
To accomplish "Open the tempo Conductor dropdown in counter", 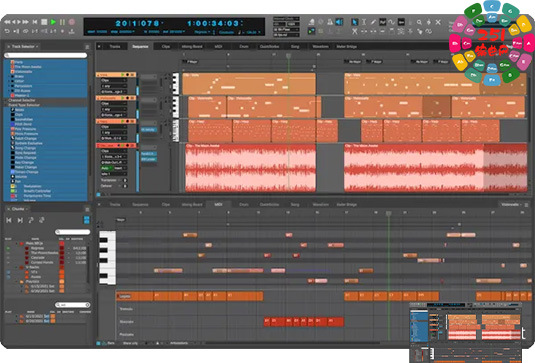I will click(x=227, y=32).
